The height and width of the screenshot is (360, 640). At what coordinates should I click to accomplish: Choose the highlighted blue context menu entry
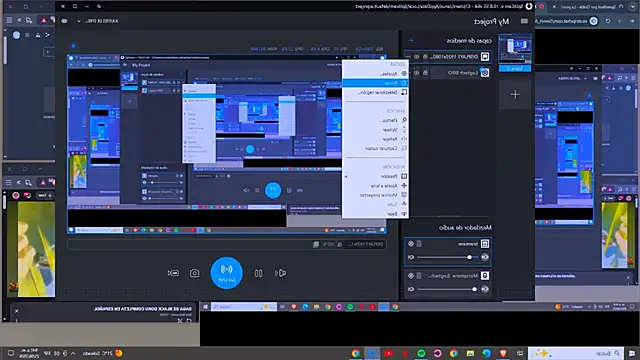(376, 83)
